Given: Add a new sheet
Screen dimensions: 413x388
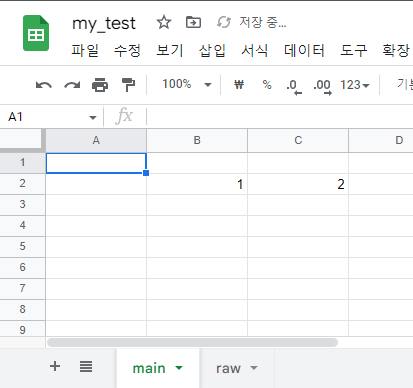Looking at the screenshot, I should click(x=55, y=366).
